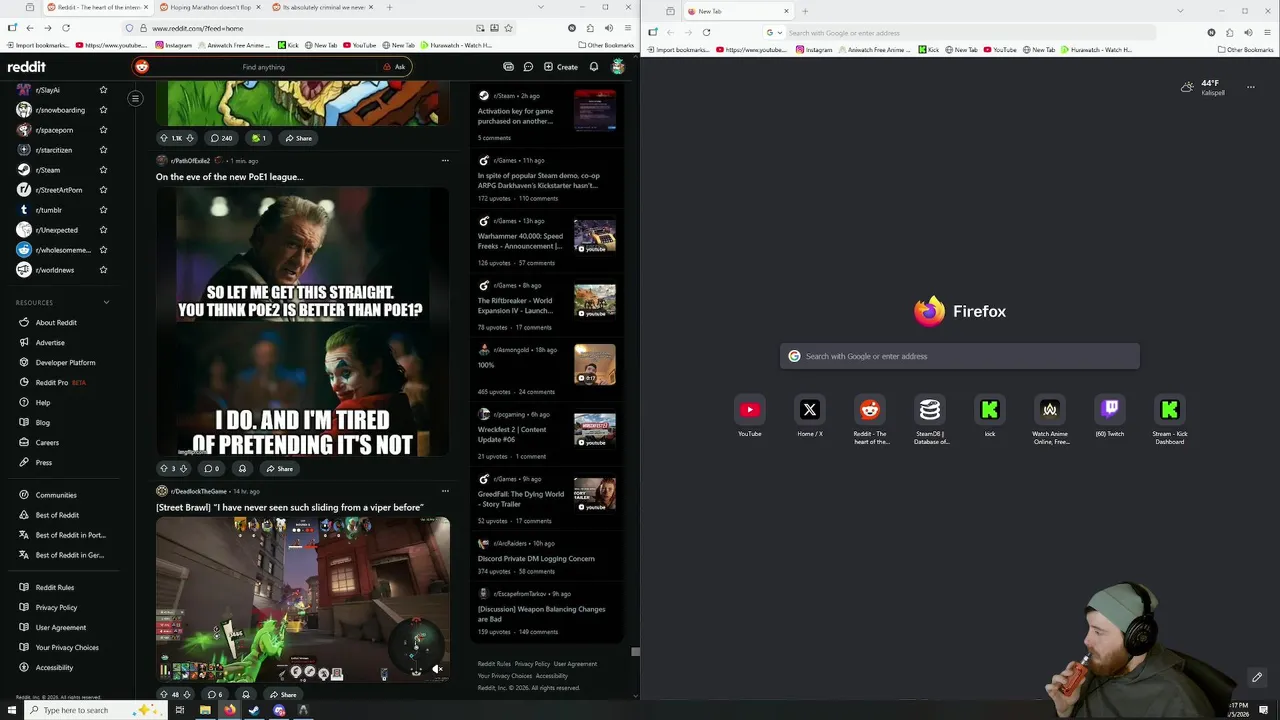Viewport: 1280px width, 720px height.
Task: Click Reddit Find anything search field
Action: point(264,67)
